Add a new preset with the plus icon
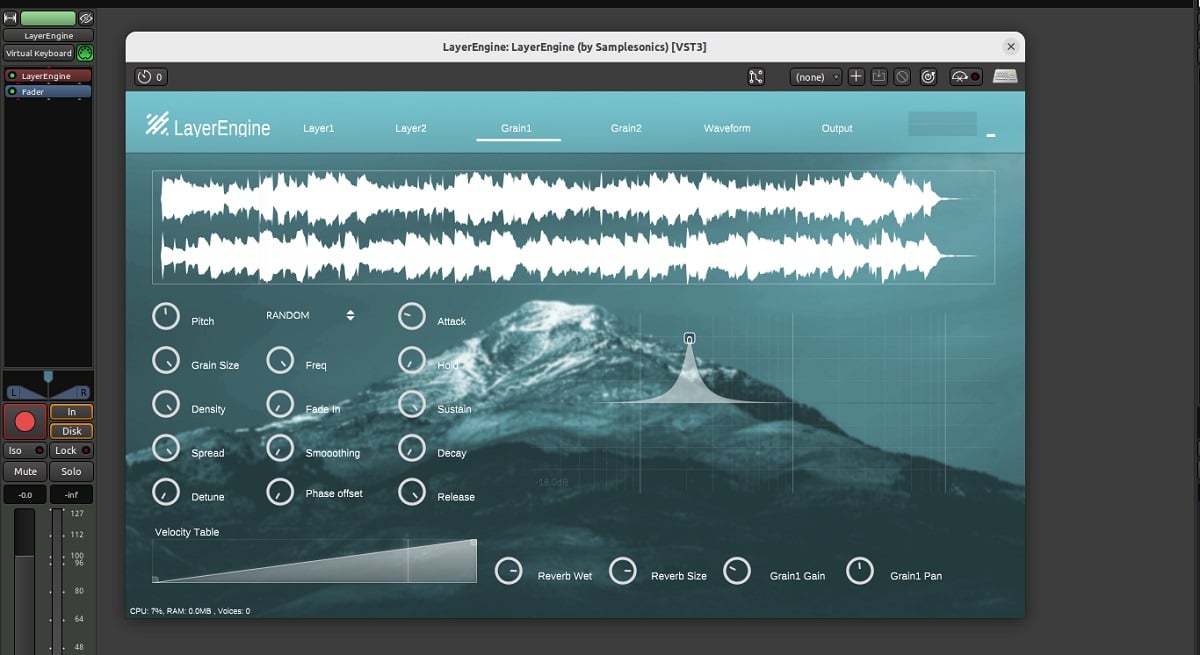 [x=856, y=76]
